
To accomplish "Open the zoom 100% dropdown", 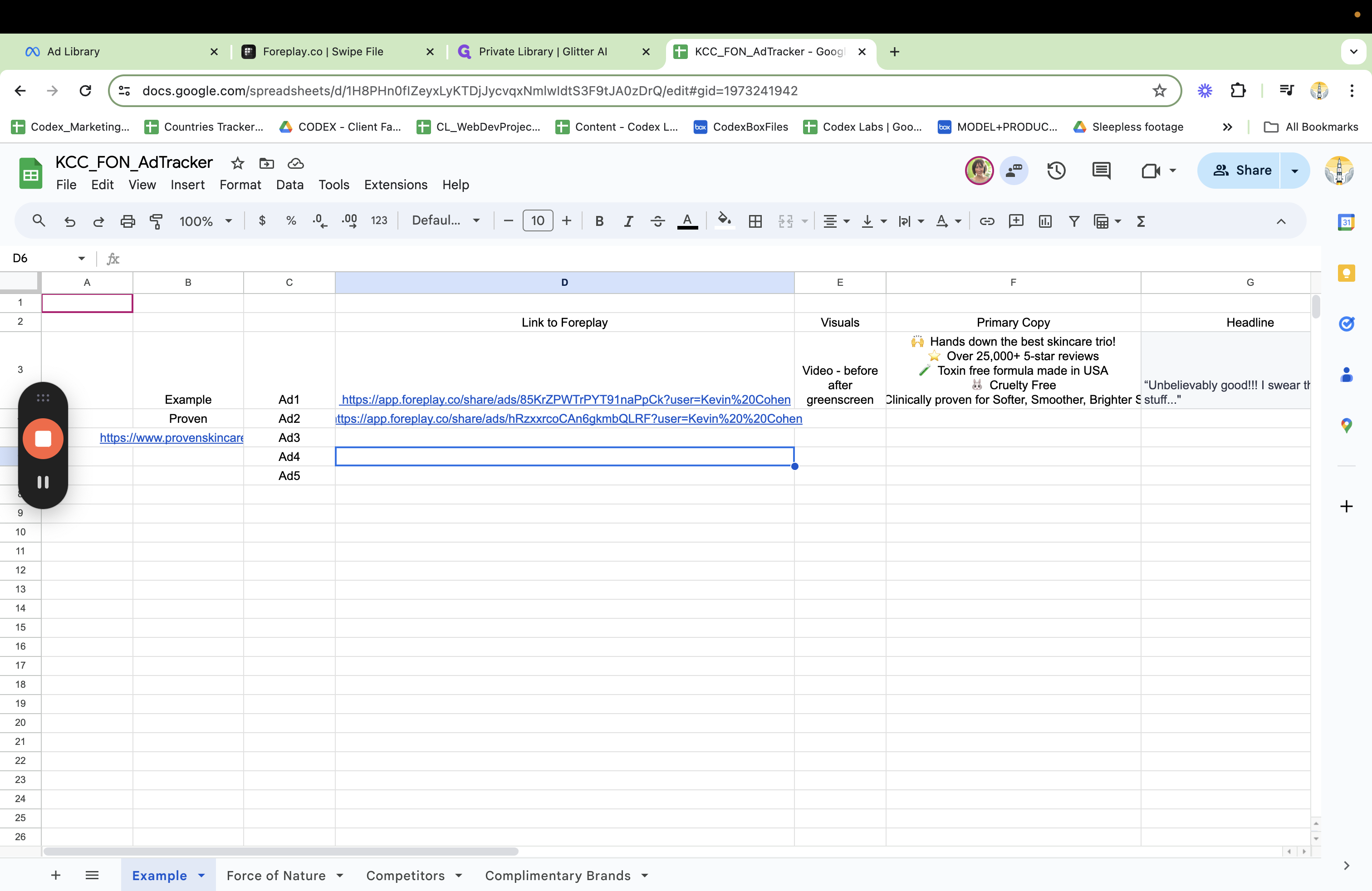I will point(205,221).
